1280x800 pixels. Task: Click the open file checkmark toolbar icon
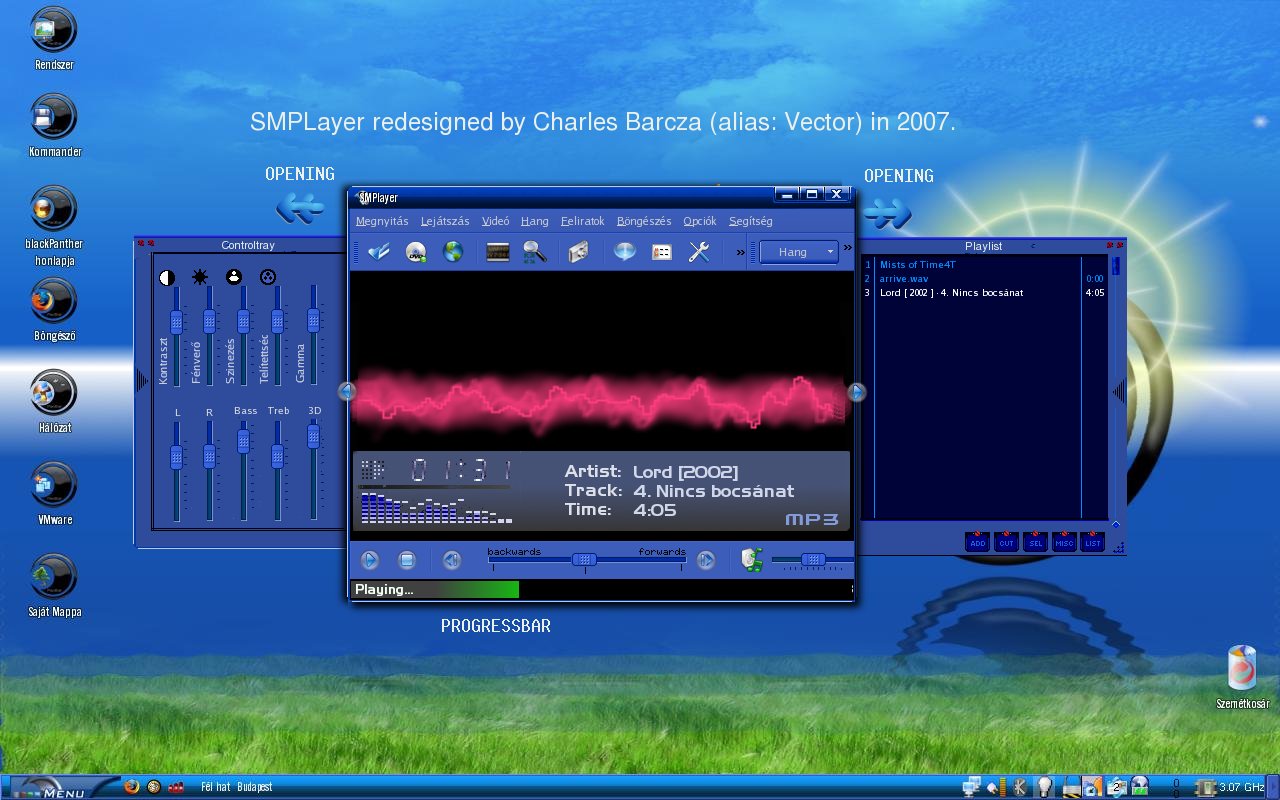pos(379,252)
